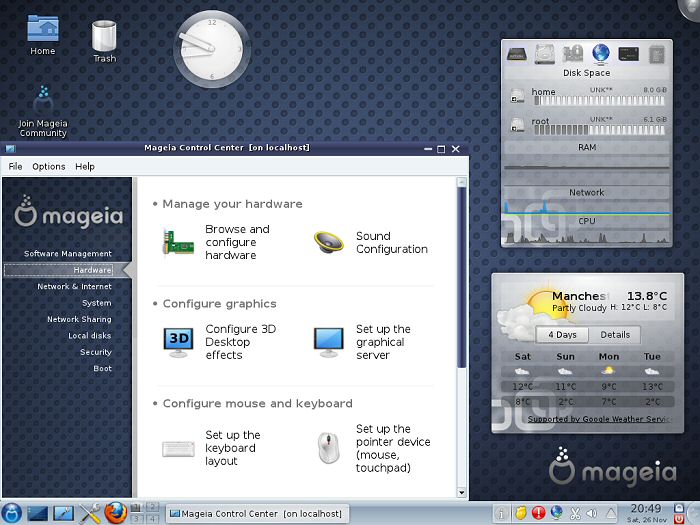Viewport: 700px width, 525px height.
Task: Open Set up the graphical server monitor icon
Action: click(x=329, y=342)
